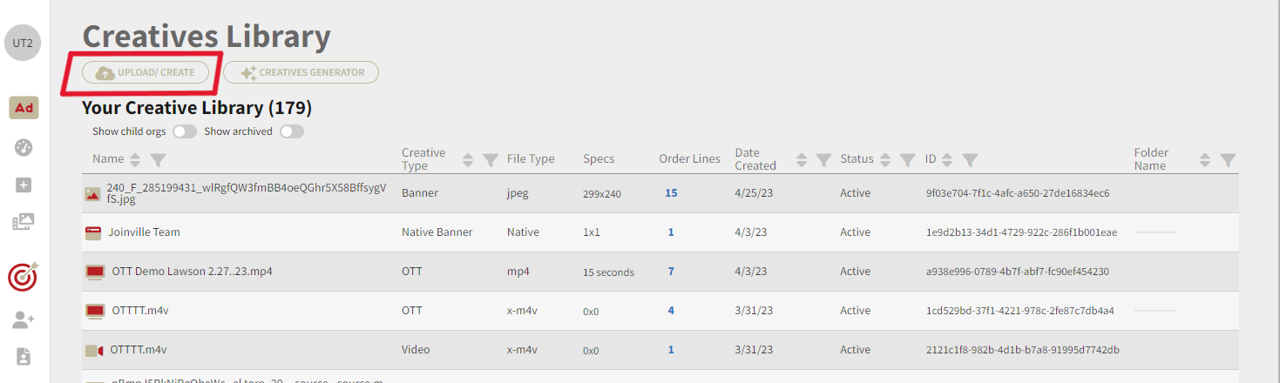1280x383 pixels.
Task: Click the Upload/Create button
Action: (146, 72)
